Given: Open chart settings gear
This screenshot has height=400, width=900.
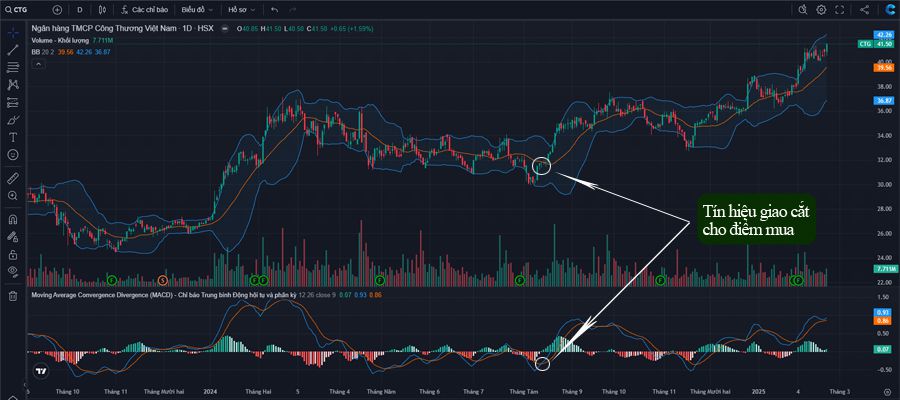Looking at the screenshot, I should click(821, 9).
